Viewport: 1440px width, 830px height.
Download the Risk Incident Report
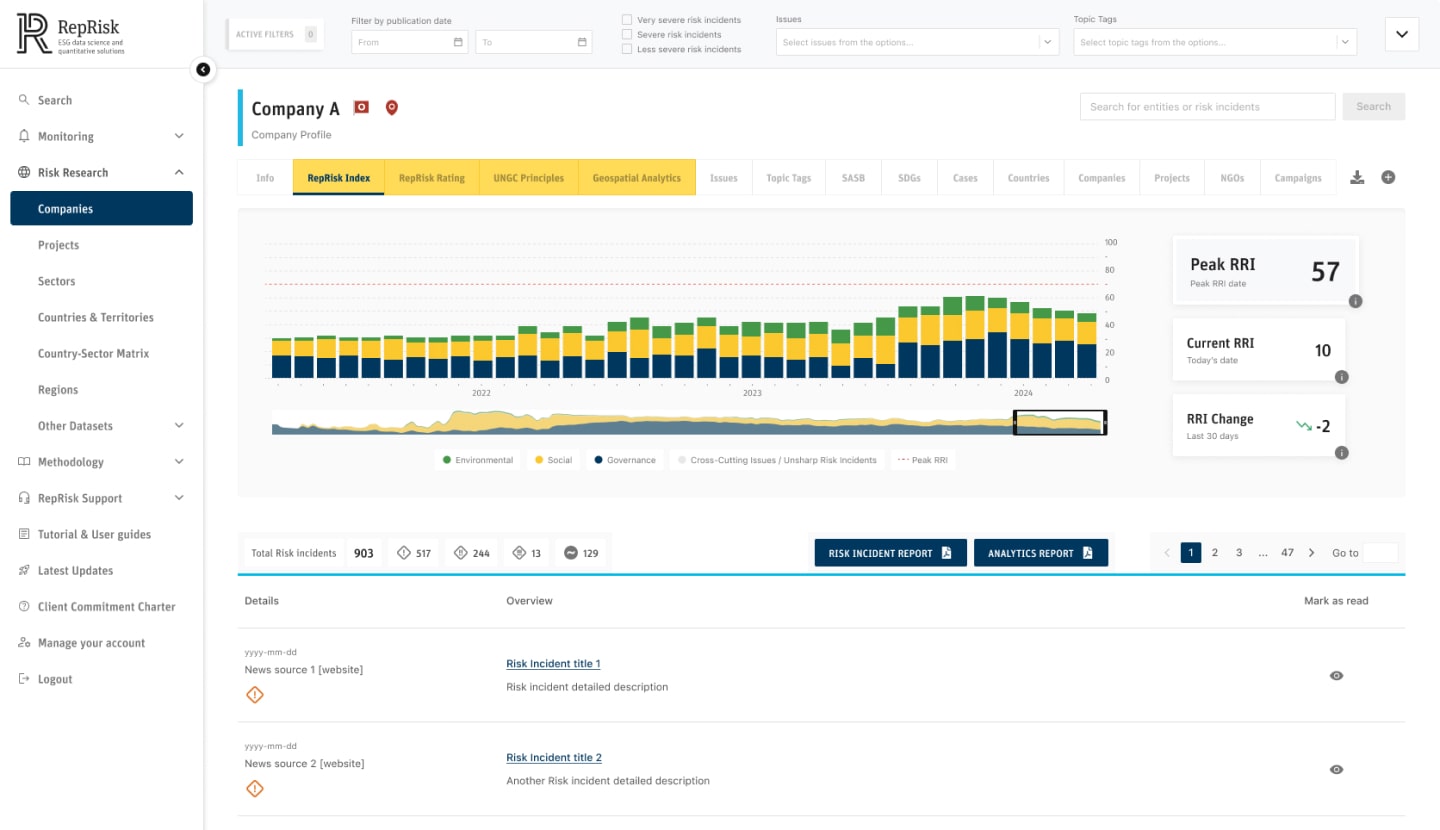890,553
